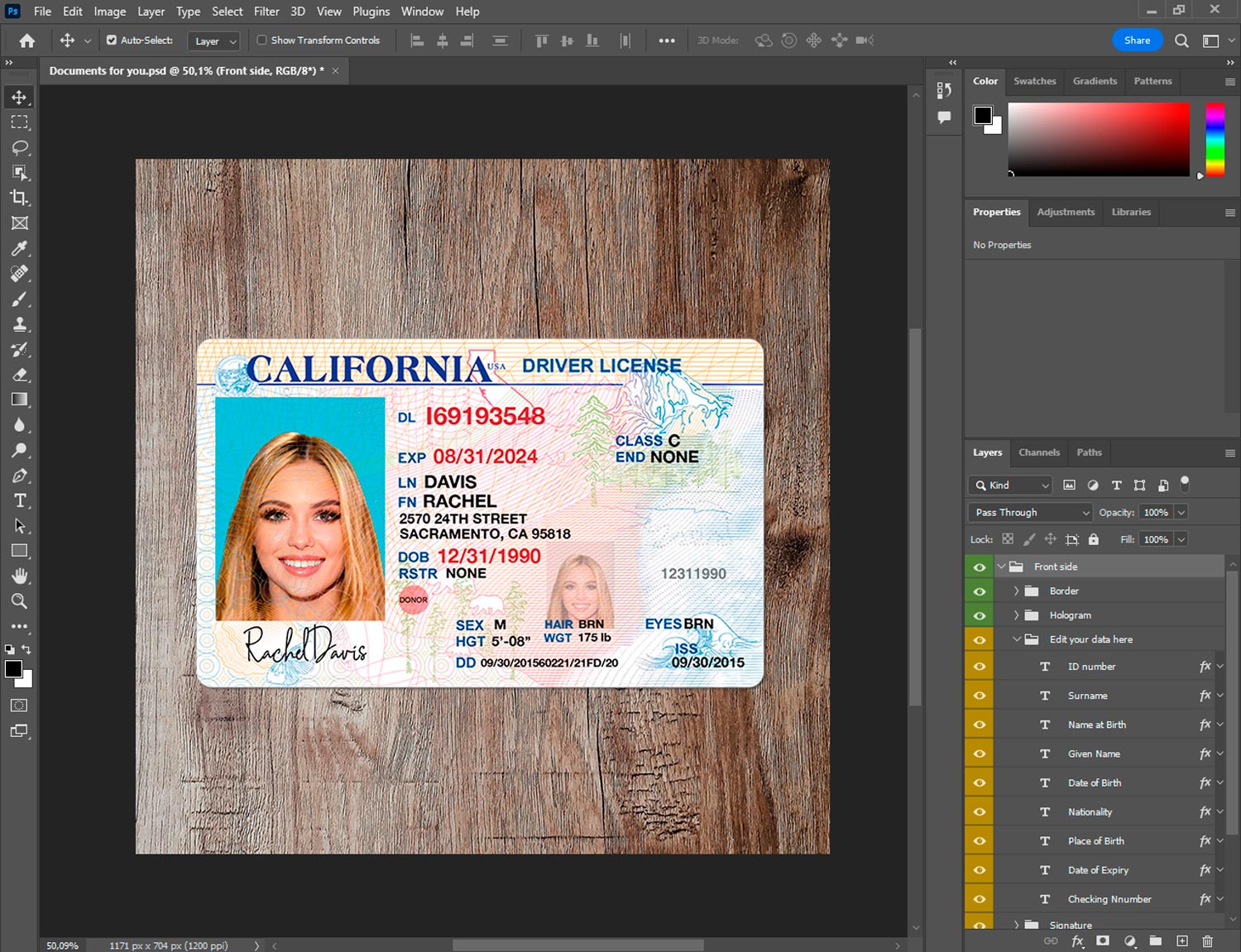Click the rainbow hue slider strip

pos(1215,139)
